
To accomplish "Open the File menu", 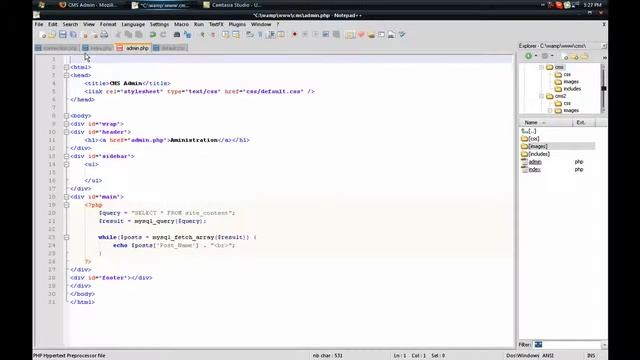I will (39, 24).
